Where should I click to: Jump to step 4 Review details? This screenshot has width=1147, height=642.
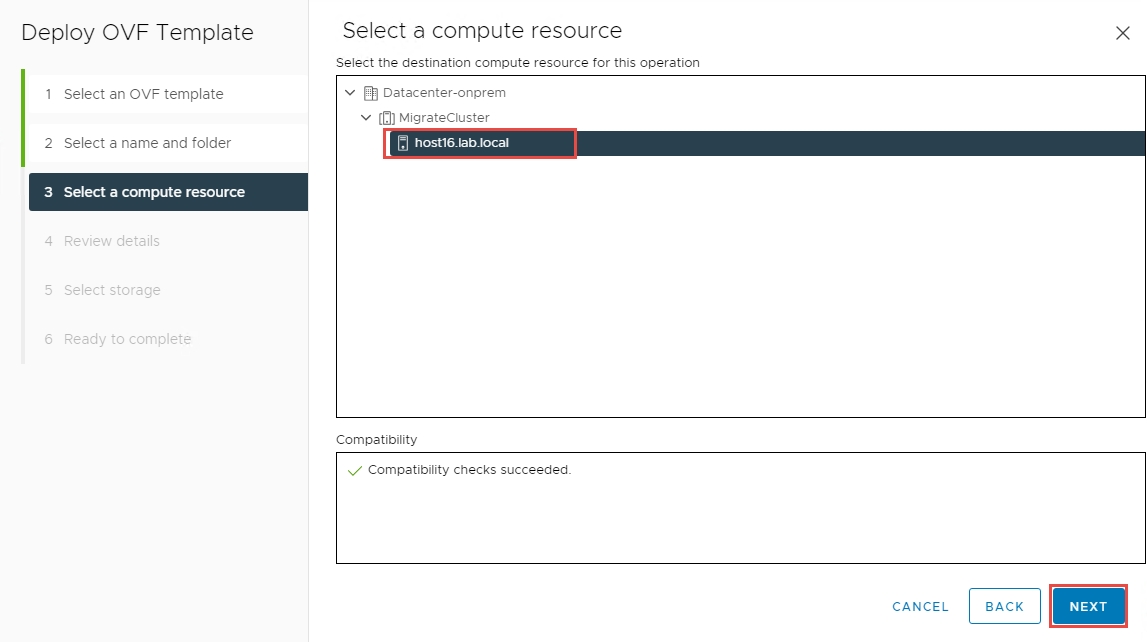[111, 241]
